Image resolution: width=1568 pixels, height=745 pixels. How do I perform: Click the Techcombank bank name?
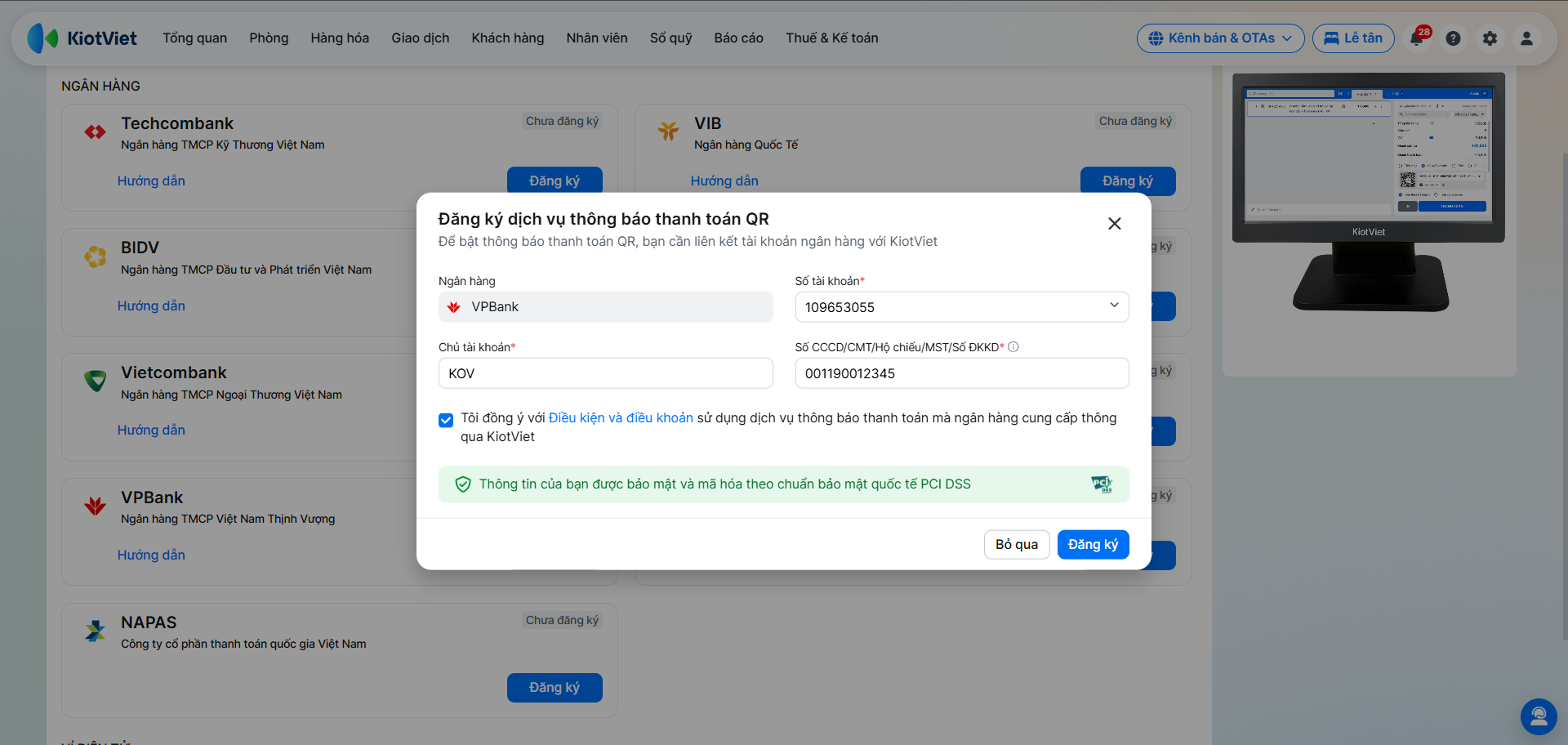point(177,123)
